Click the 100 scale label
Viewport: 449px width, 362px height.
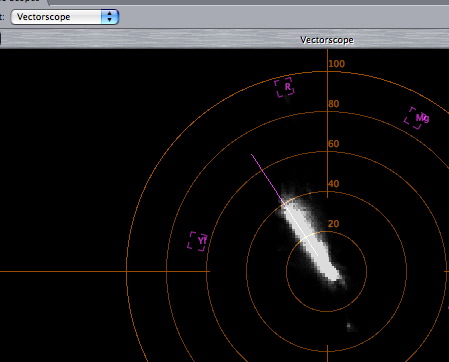tap(337, 64)
